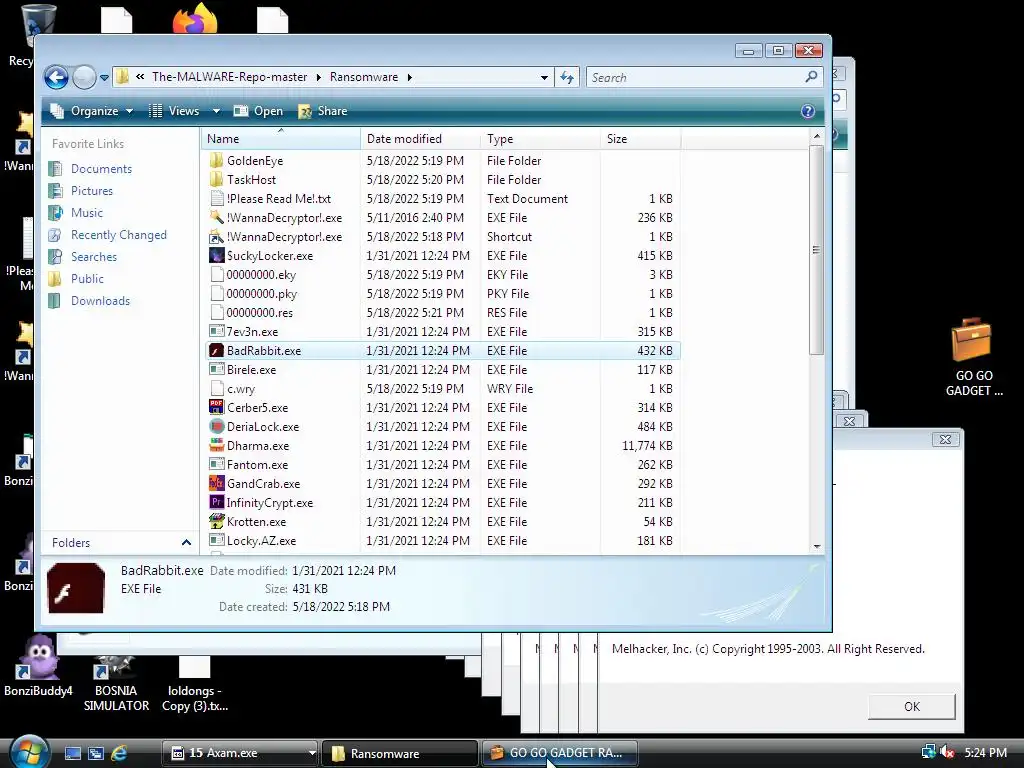
Task: Click Ransomware in the address breadcrumb
Action: coord(364,77)
